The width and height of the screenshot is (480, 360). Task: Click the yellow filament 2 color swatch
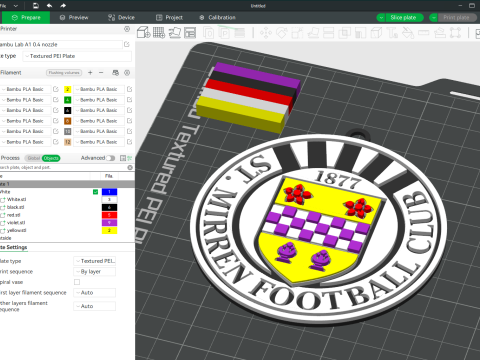point(67,89)
